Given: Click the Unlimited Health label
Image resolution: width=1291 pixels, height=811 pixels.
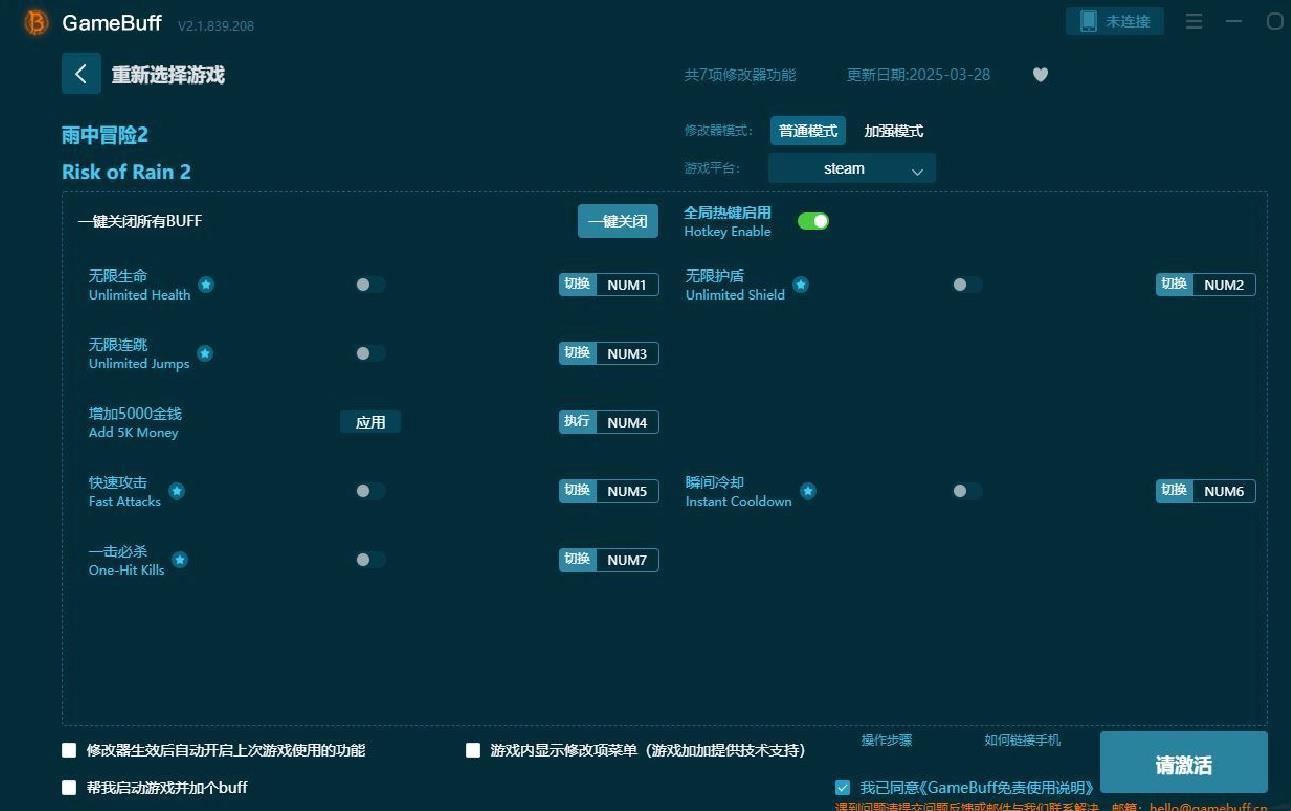Looking at the screenshot, I should click(x=139, y=295).
